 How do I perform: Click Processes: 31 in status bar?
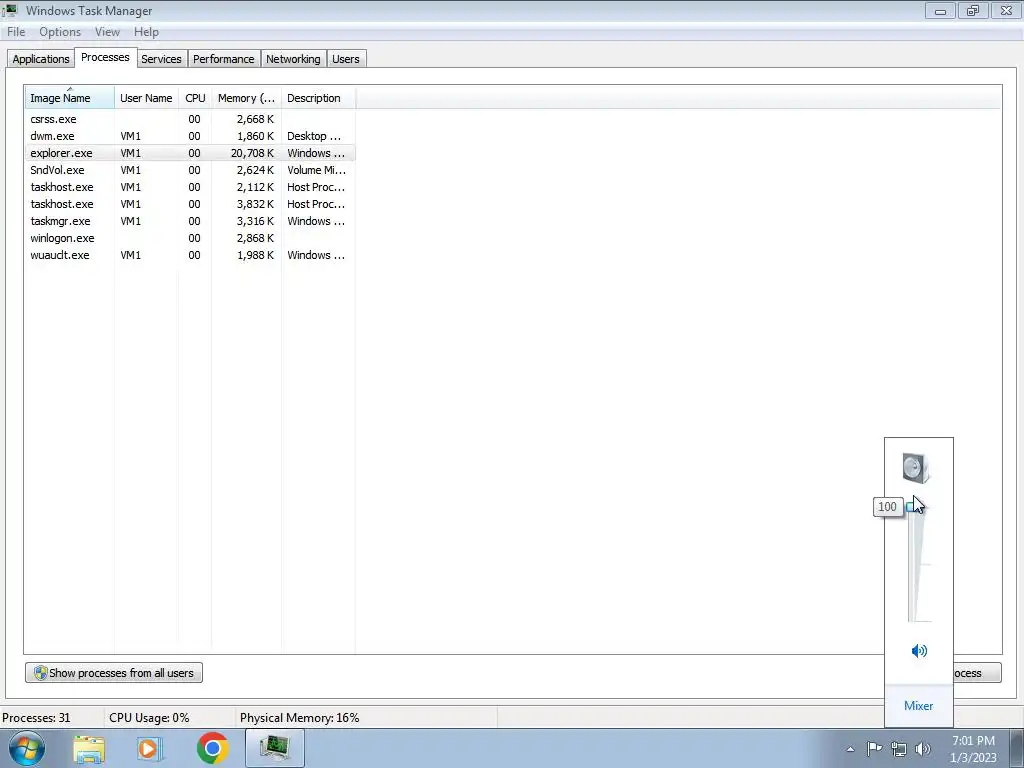(36, 718)
